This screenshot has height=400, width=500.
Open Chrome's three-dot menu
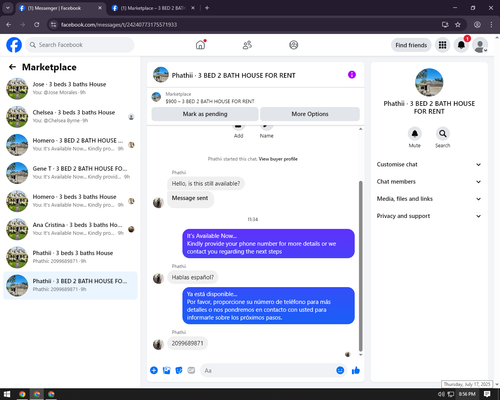491,25
